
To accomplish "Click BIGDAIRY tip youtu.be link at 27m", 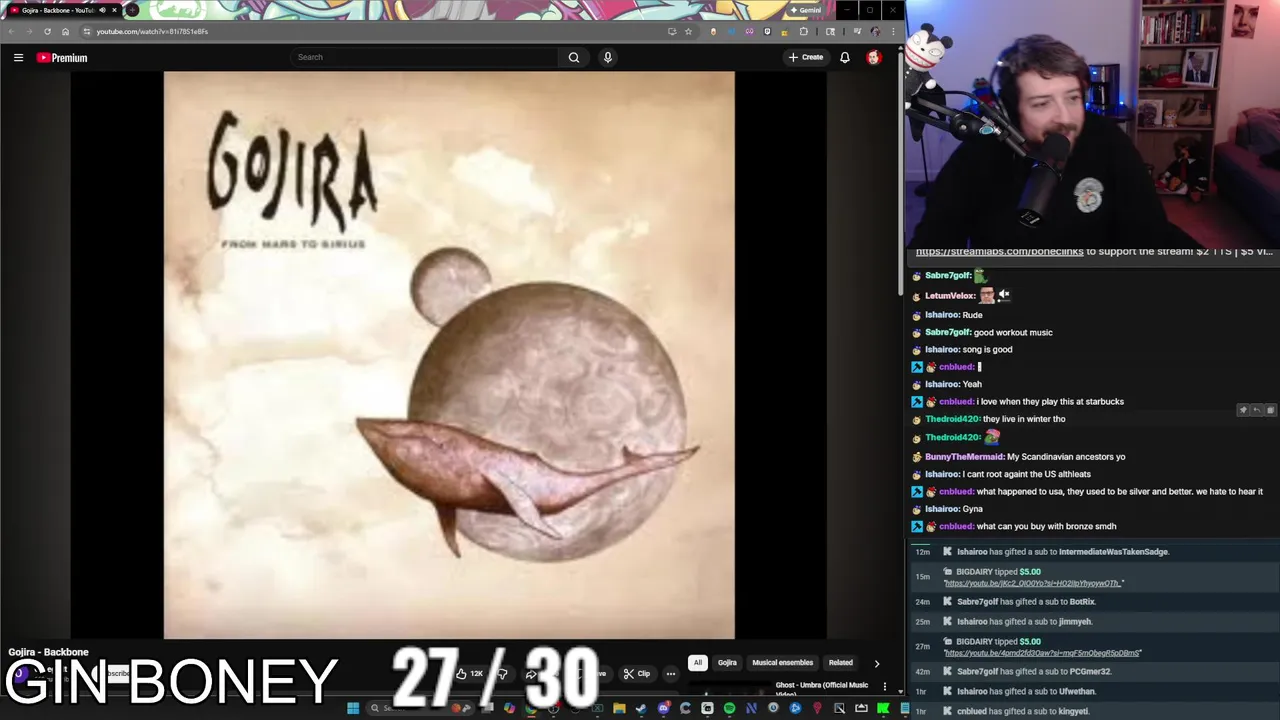I will (1042, 653).
